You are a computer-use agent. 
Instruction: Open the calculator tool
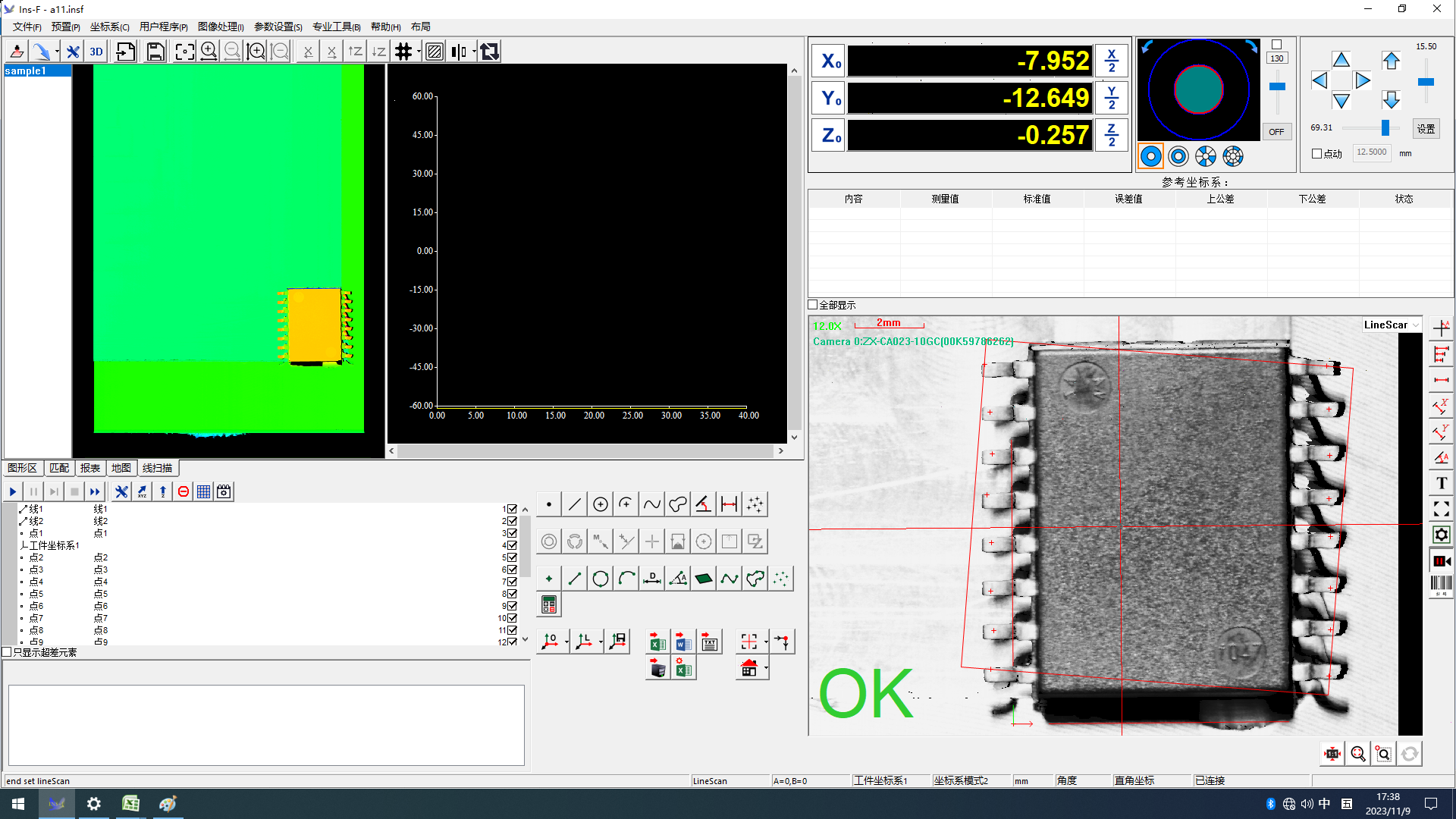[x=549, y=605]
